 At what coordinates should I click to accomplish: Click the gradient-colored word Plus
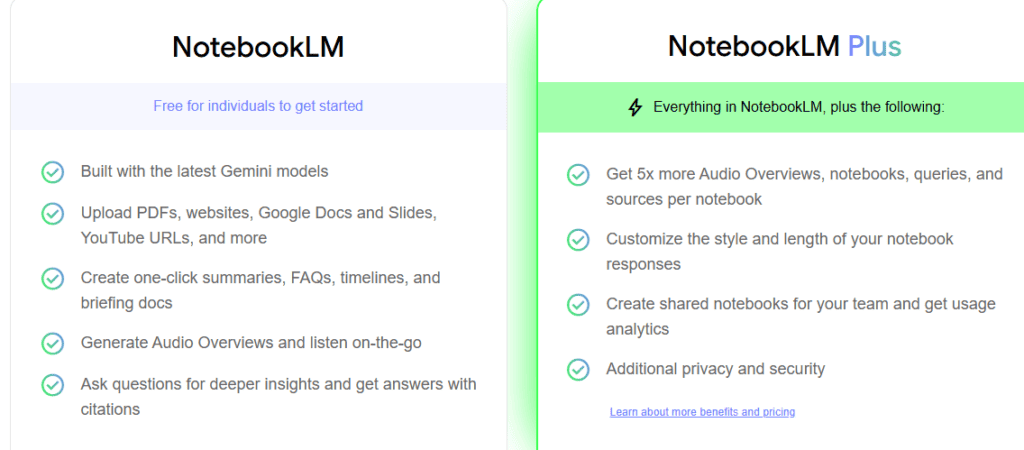click(874, 46)
